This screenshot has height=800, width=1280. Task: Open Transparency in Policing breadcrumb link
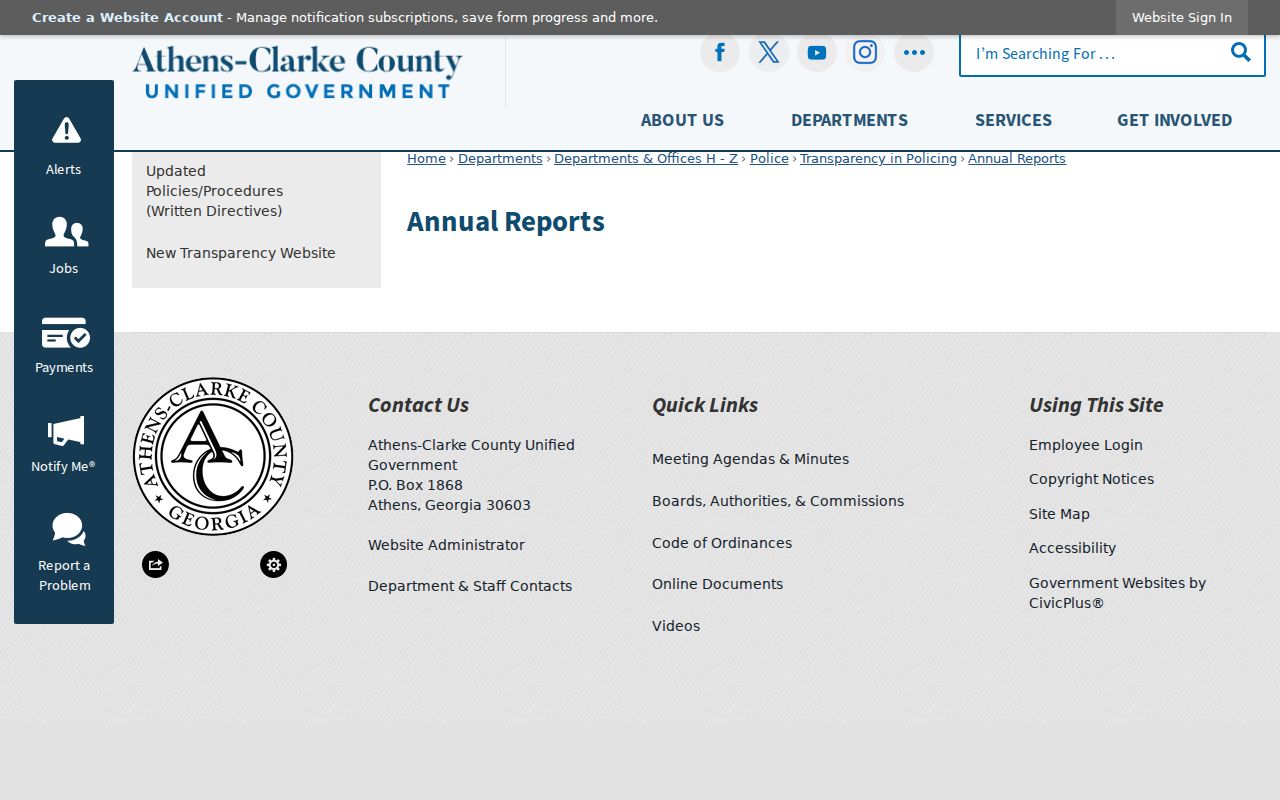[878, 159]
